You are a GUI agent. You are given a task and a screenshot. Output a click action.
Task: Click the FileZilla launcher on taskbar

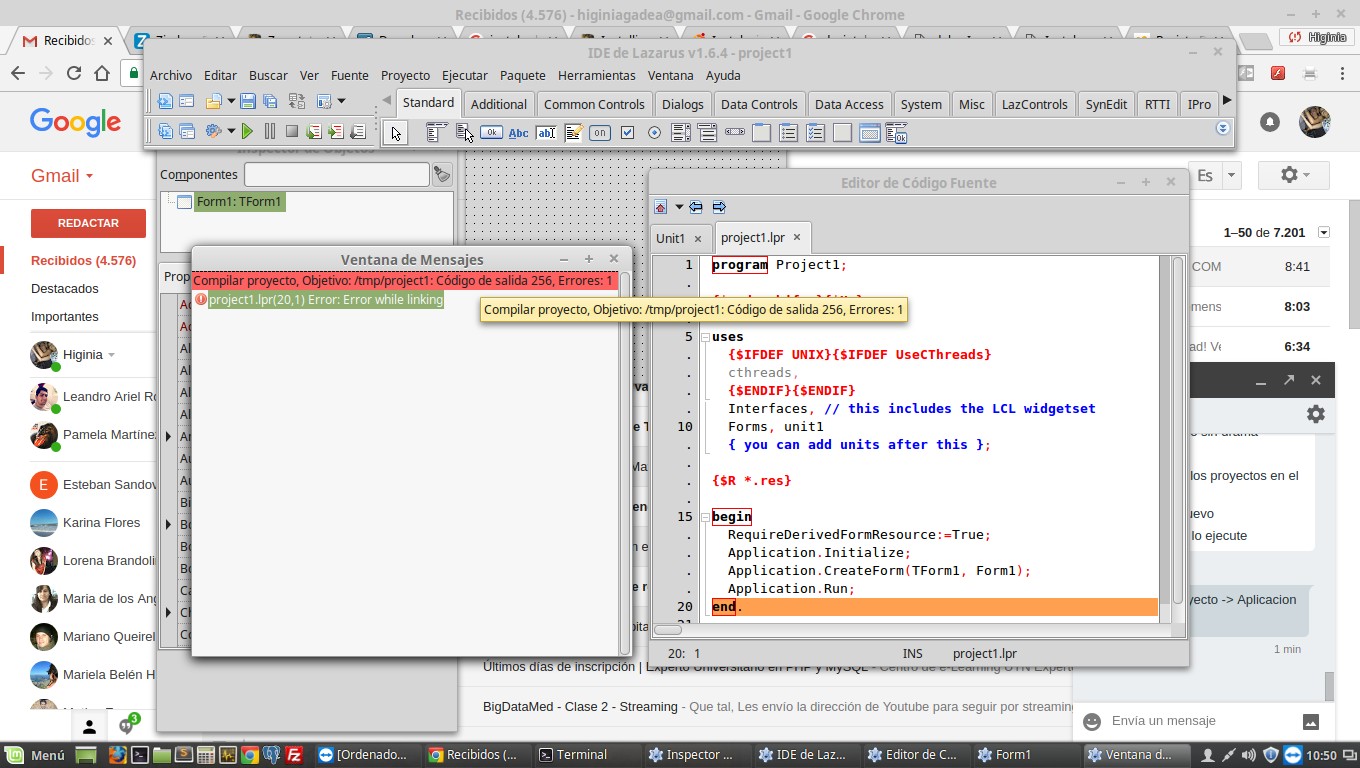click(295, 755)
